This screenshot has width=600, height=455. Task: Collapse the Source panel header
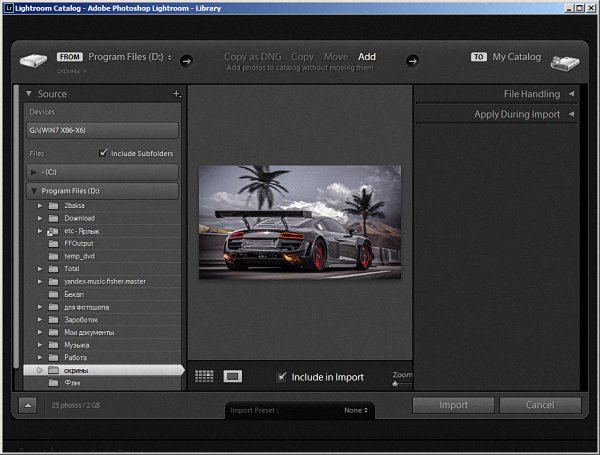pos(30,94)
